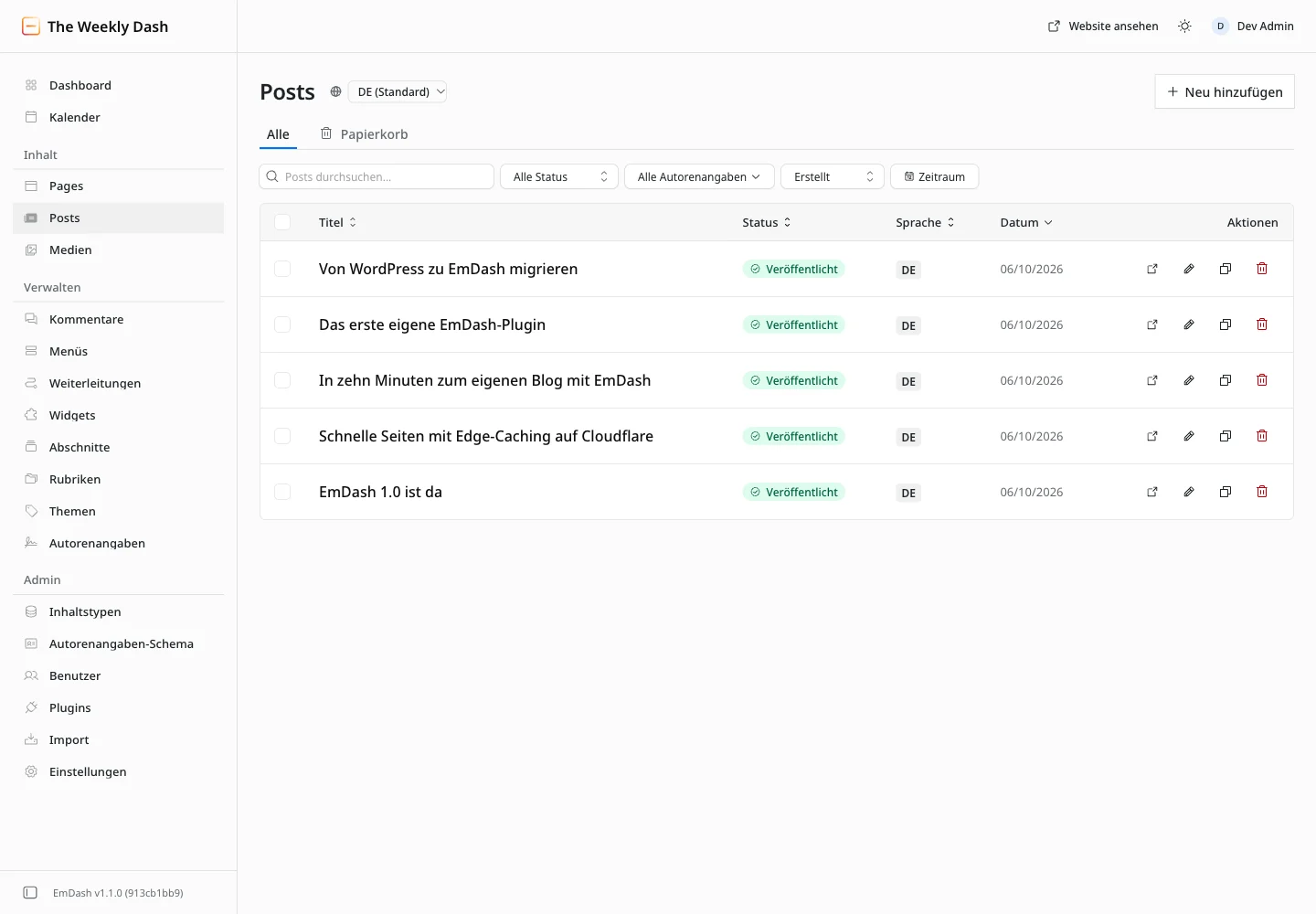Open Einstellungen in the sidebar

pos(119,771)
